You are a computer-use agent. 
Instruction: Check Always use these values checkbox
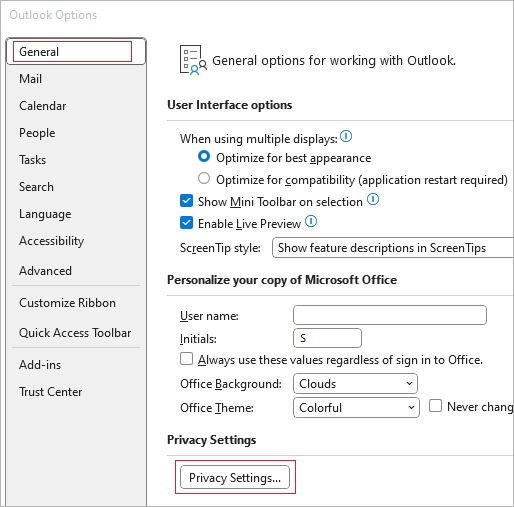(x=186, y=359)
